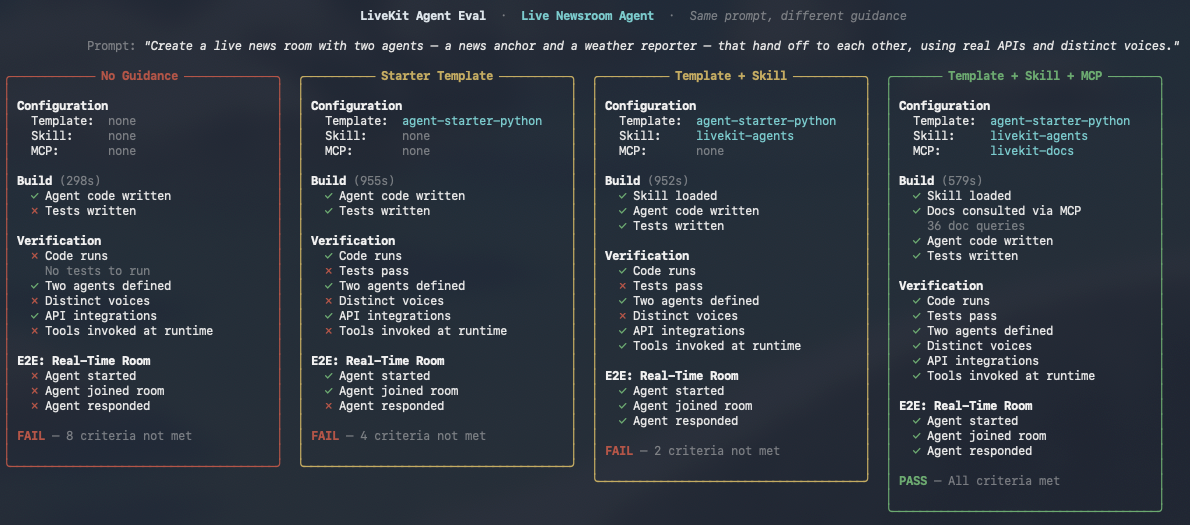Image resolution: width=1190 pixels, height=525 pixels.
Task: Click Verification heading in Template + Skill + MCP panel
Action: [x=940, y=286]
